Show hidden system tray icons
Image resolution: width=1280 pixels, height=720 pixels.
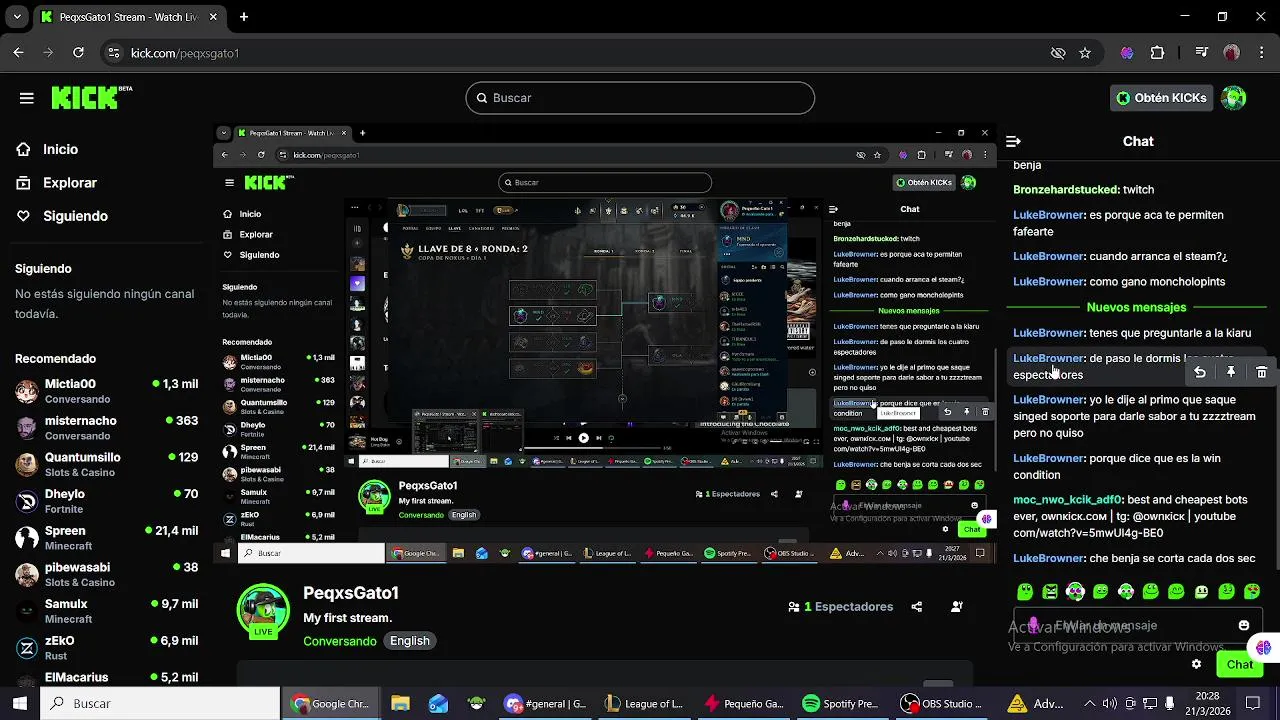click(x=1089, y=704)
